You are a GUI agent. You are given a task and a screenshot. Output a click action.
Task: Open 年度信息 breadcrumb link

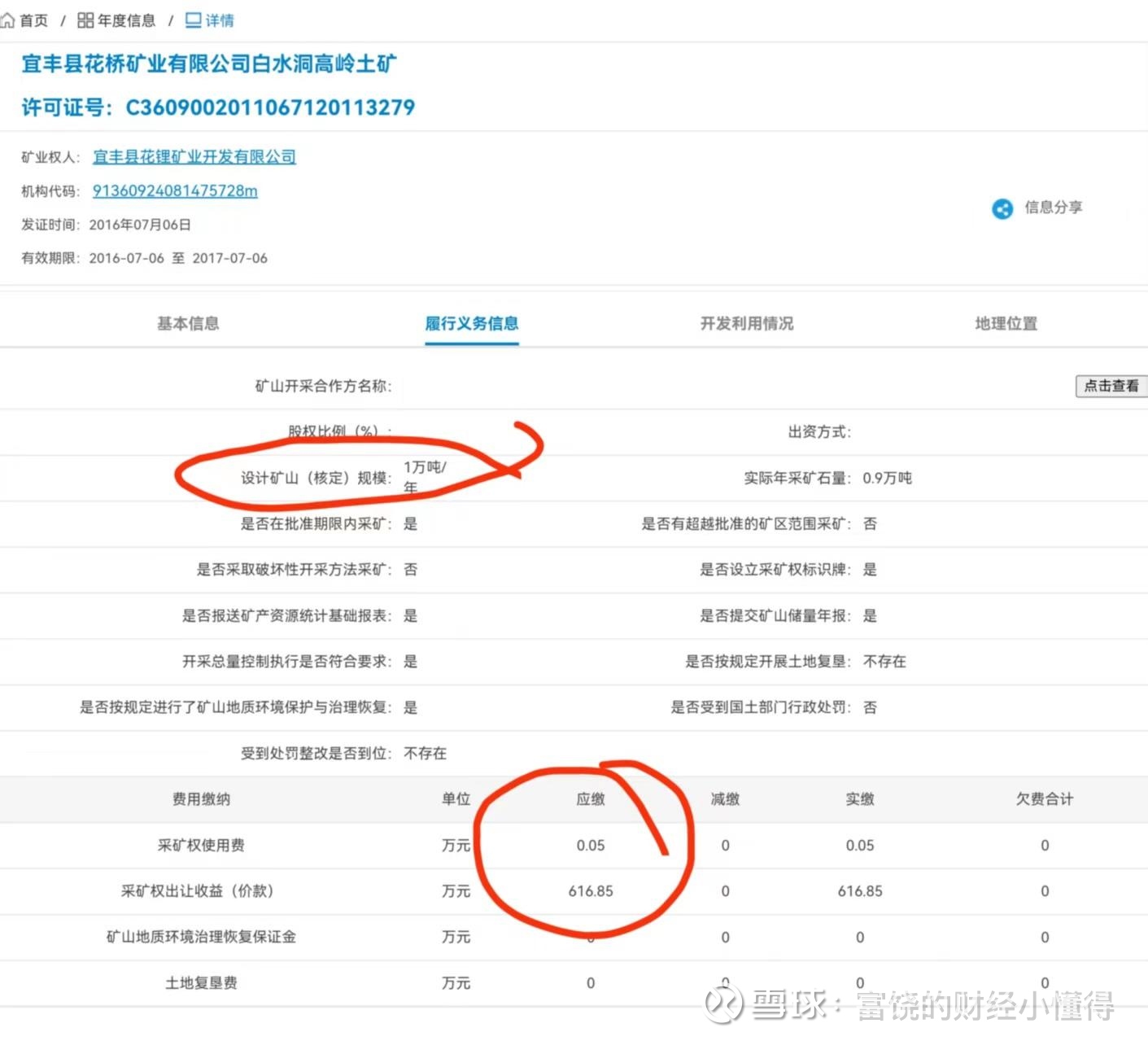click(x=126, y=20)
